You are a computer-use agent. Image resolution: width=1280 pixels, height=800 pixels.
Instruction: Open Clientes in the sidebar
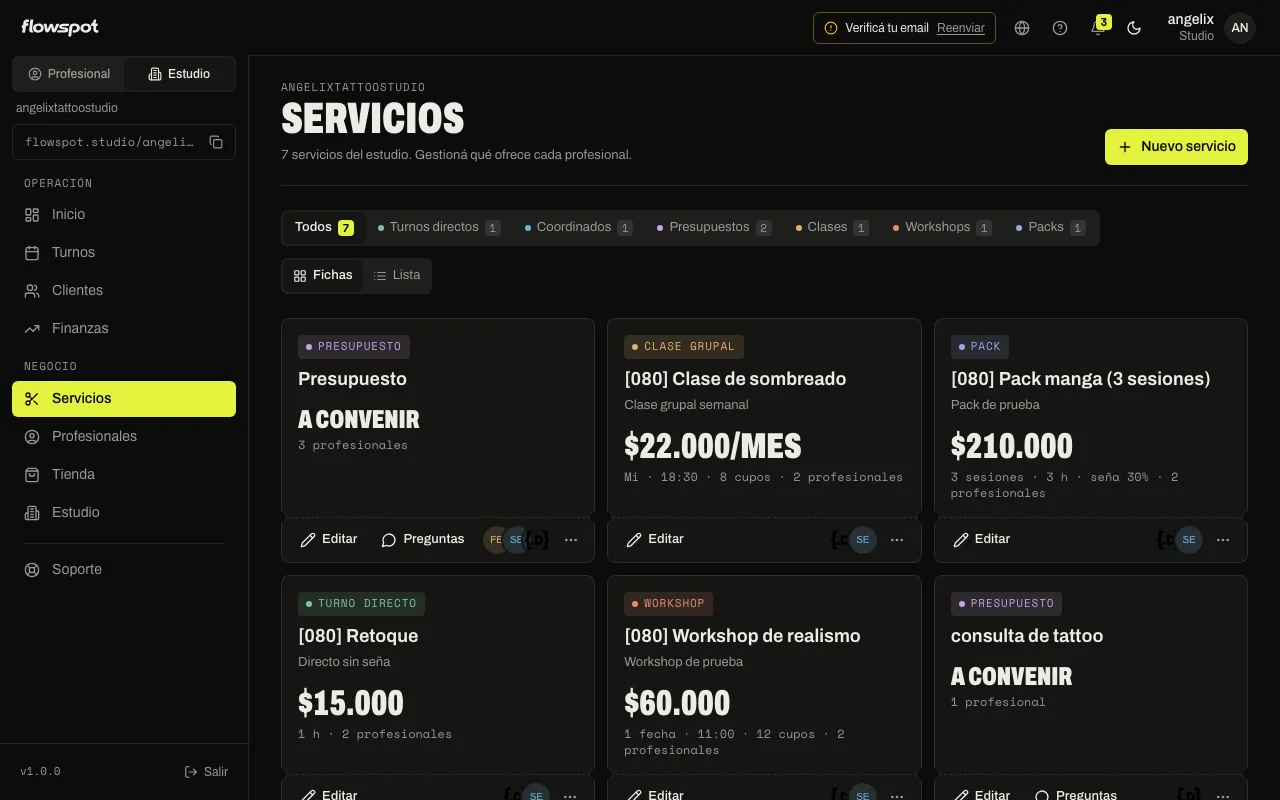(x=124, y=291)
